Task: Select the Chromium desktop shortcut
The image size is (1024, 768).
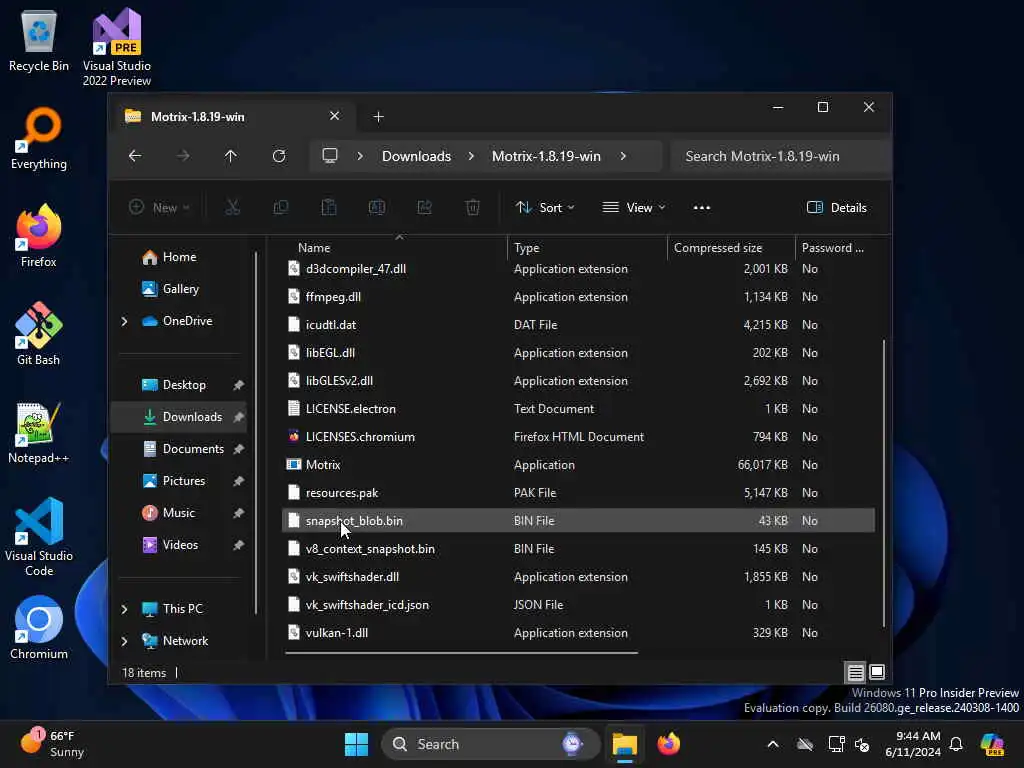Action: (39, 628)
